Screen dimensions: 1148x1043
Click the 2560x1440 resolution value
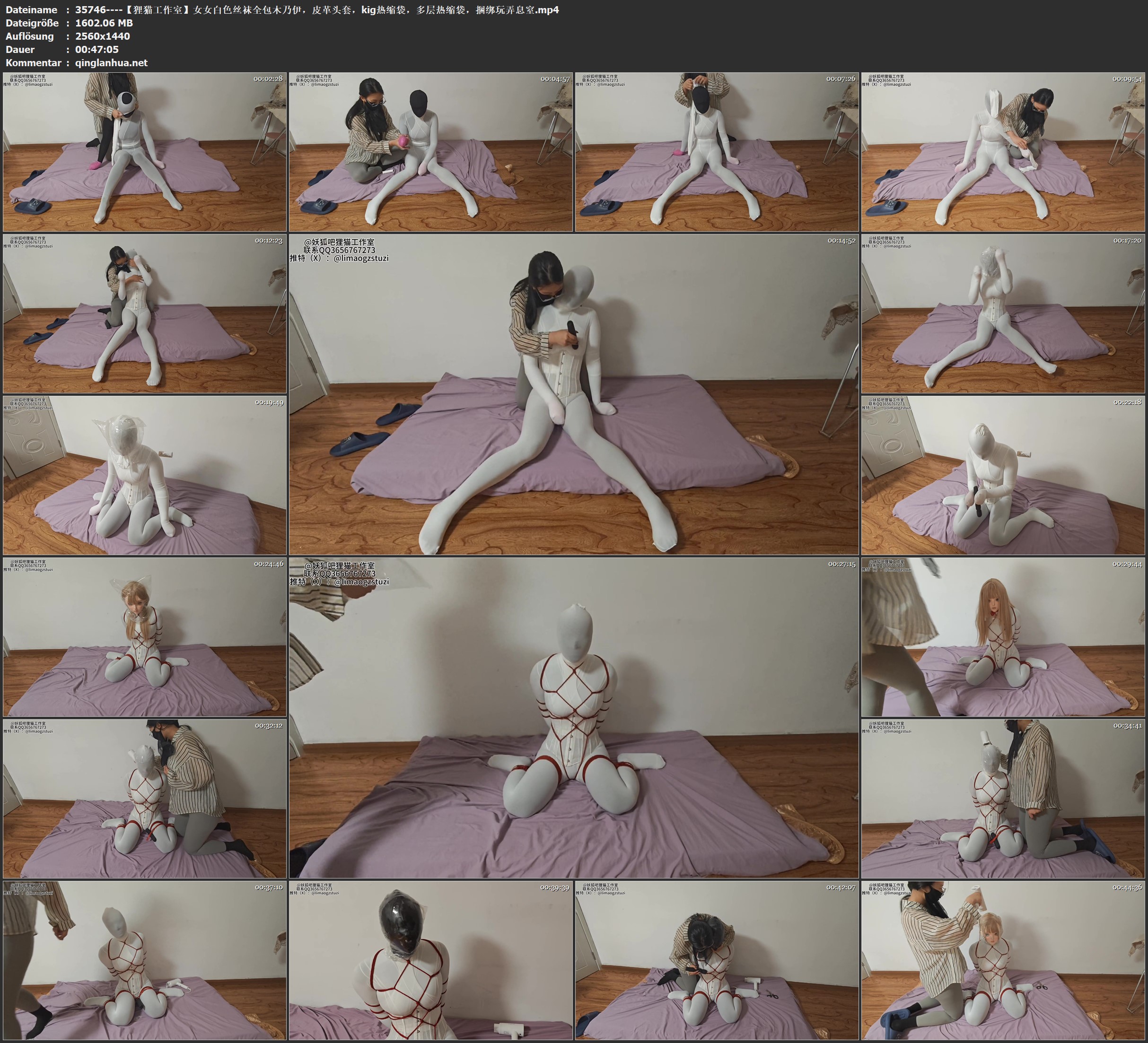click(103, 36)
